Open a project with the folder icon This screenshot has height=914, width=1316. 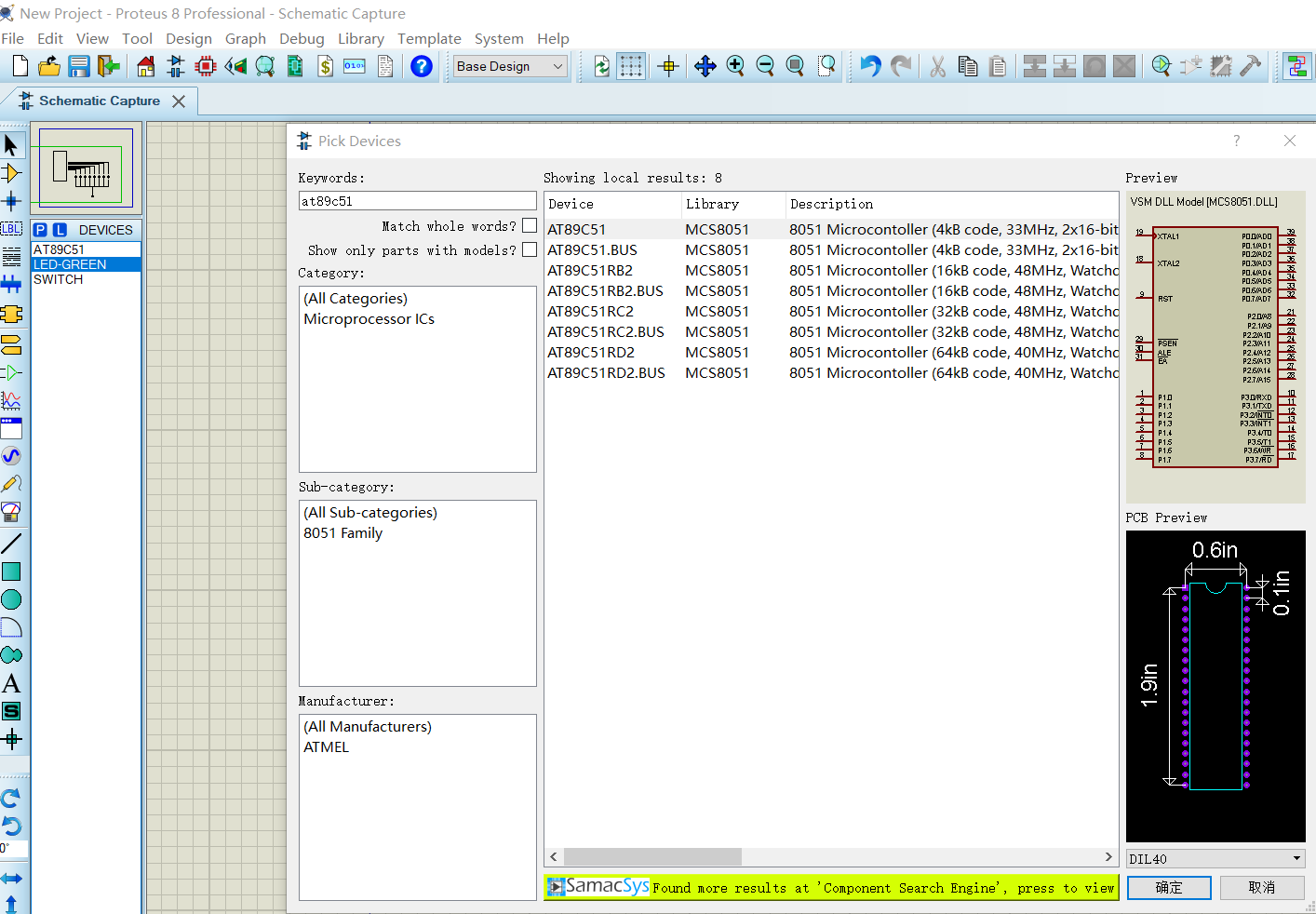pyautogui.click(x=49, y=66)
